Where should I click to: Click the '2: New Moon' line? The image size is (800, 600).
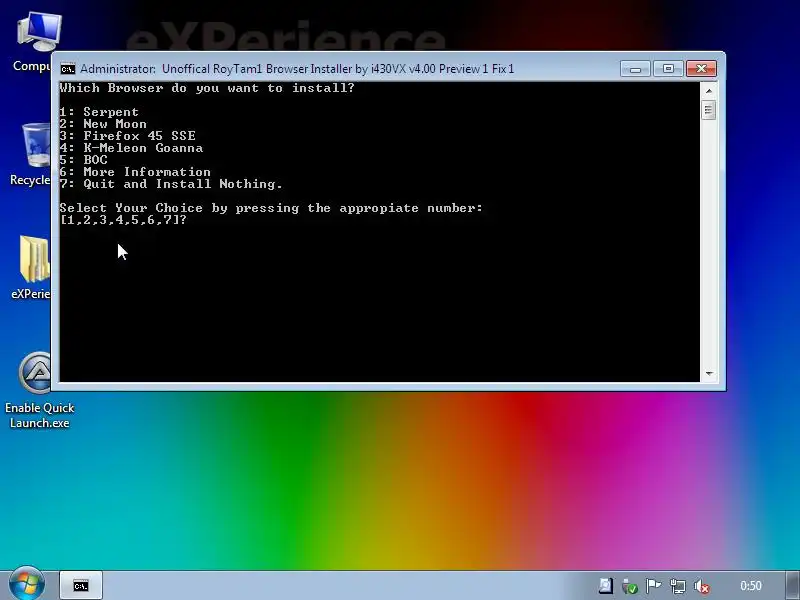[x=103, y=124]
